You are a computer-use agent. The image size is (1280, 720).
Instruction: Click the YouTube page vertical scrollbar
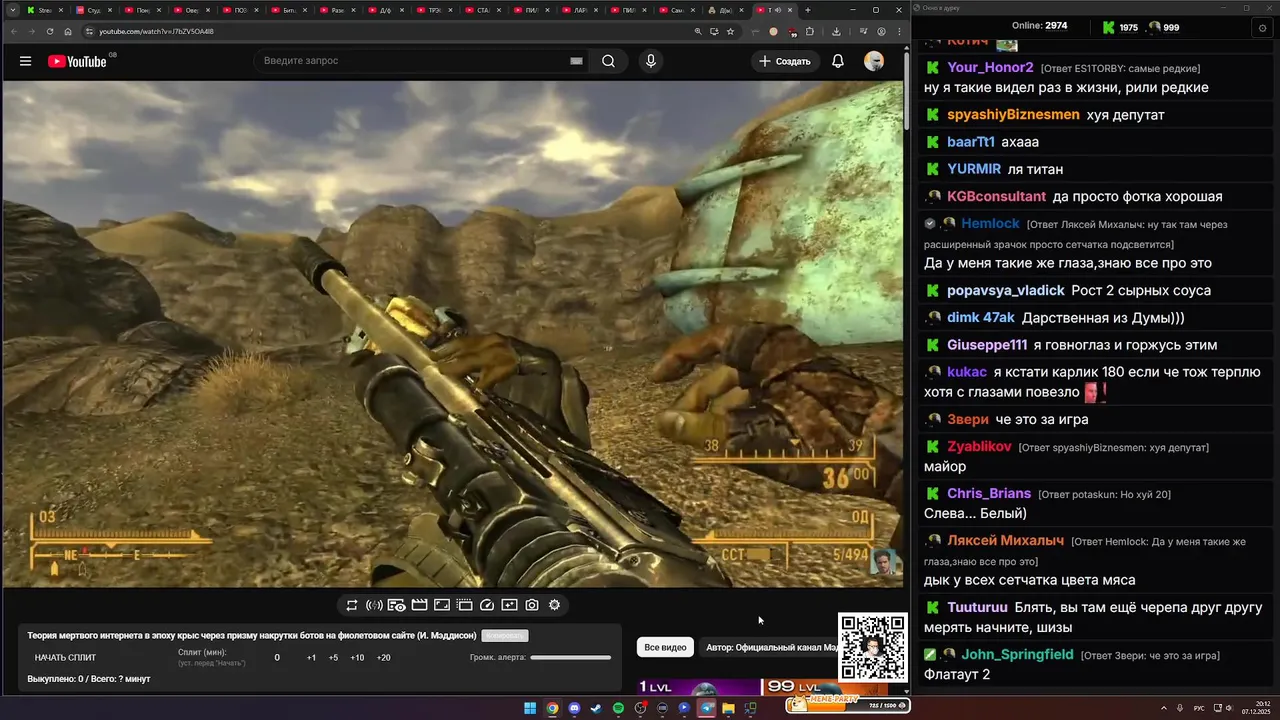[907, 90]
